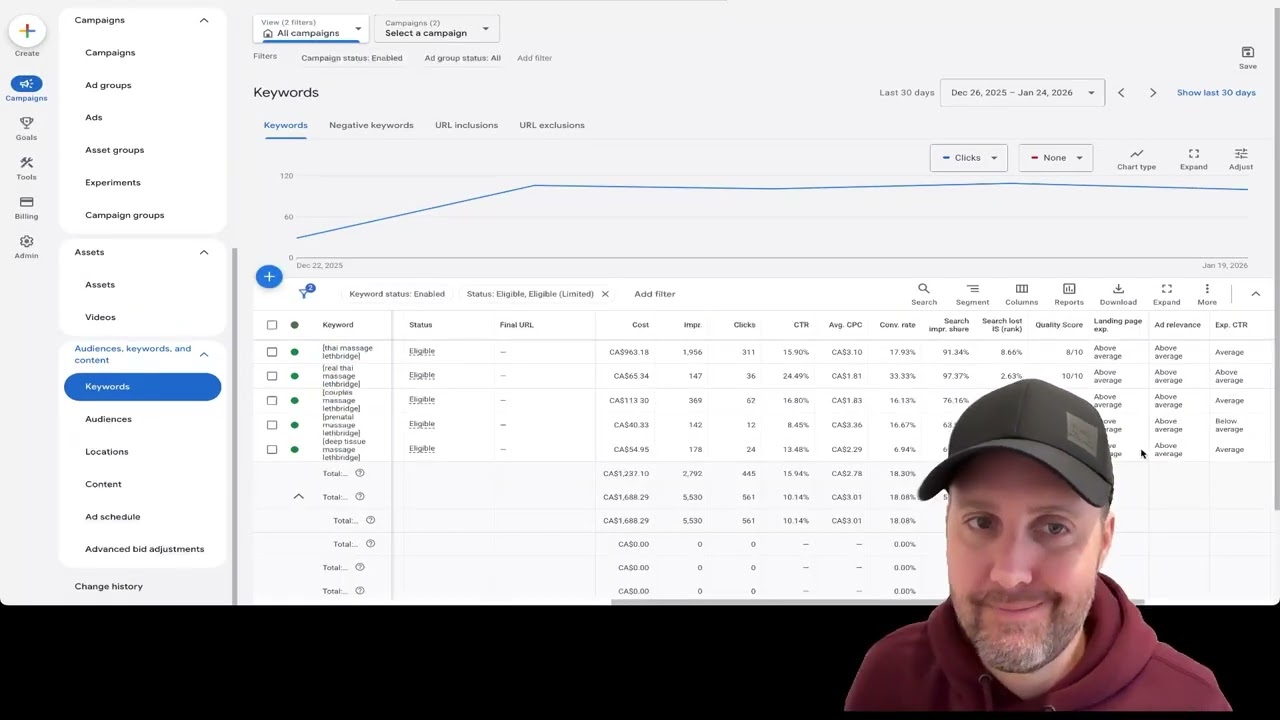The image size is (1280, 720).
Task: Click the Save icon at top right
Action: 1247,52
